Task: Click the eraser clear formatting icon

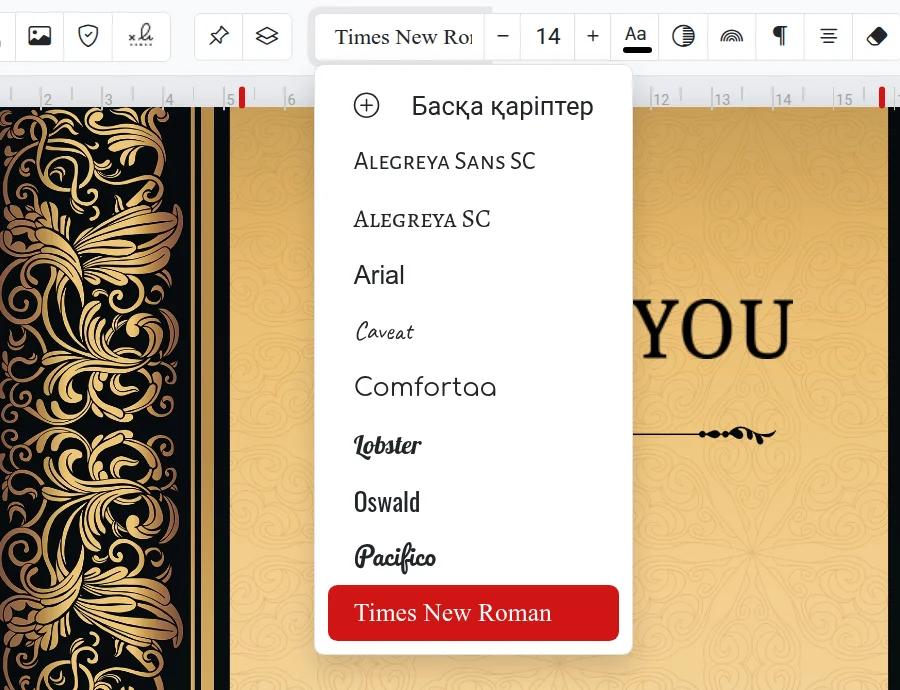Action: (876, 37)
